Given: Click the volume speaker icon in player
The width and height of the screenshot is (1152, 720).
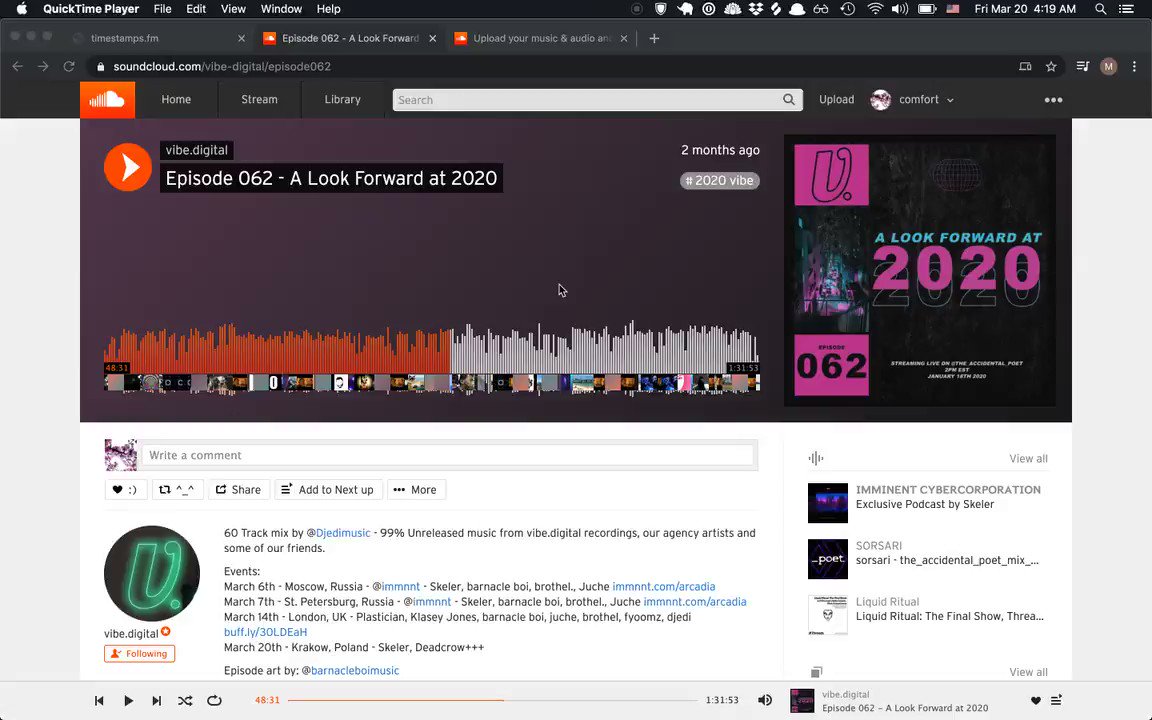Looking at the screenshot, I should [x=765, y=700].
